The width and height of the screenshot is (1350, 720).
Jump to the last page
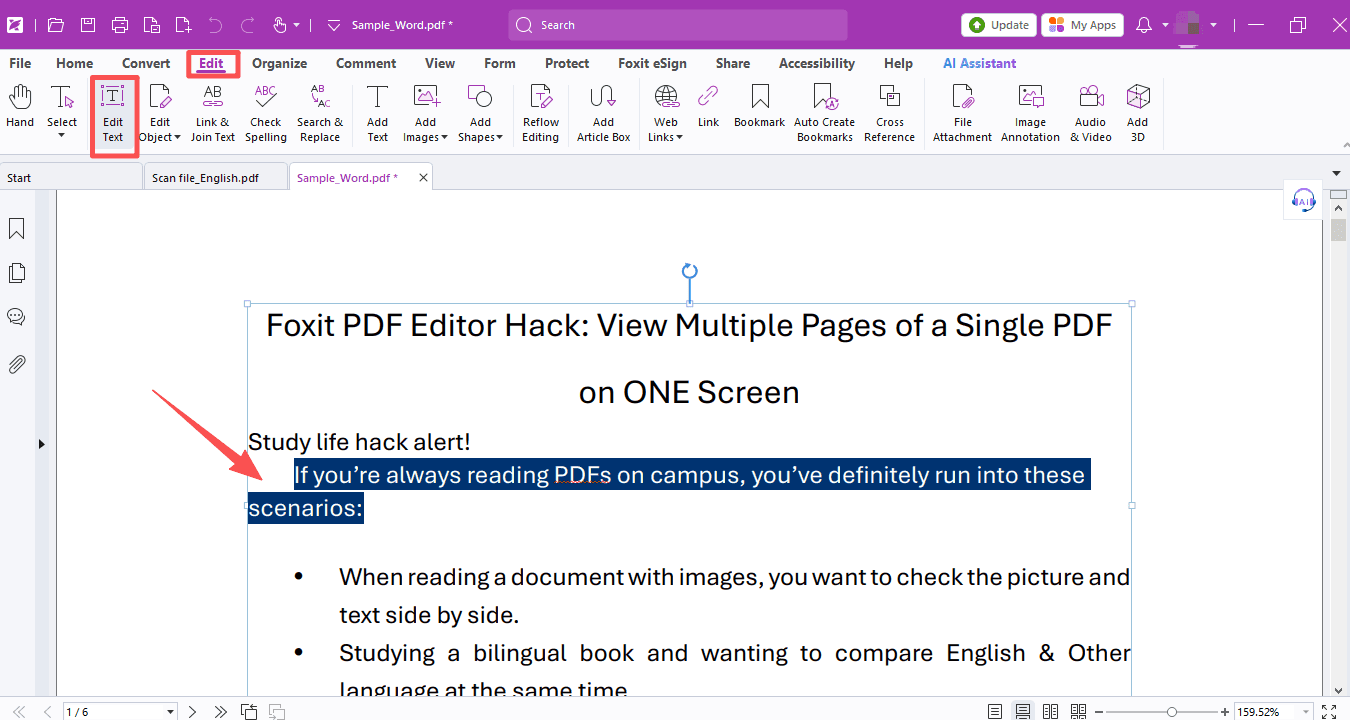click(221, 711)
